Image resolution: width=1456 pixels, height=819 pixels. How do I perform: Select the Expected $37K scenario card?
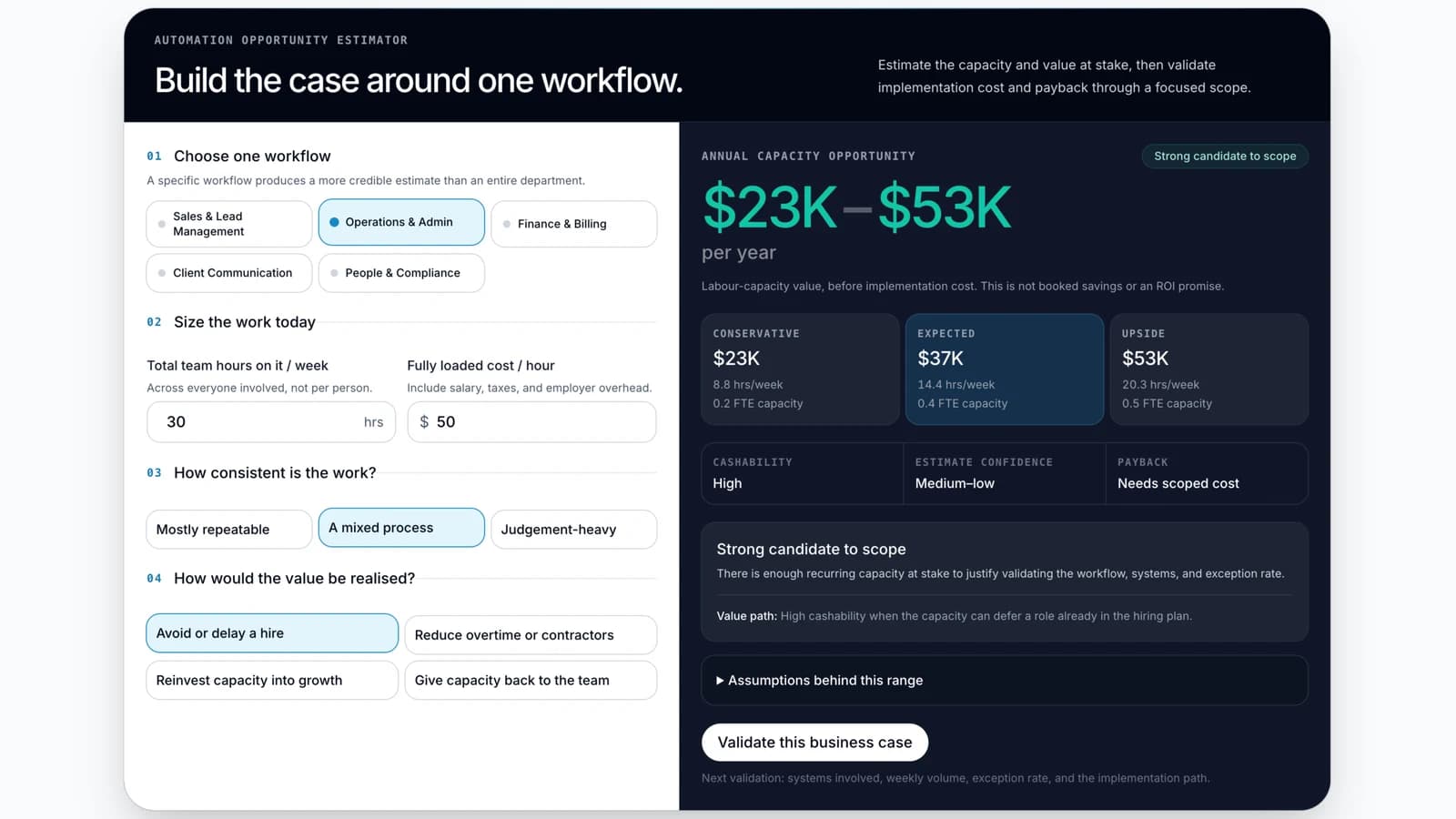point(1005,369)
